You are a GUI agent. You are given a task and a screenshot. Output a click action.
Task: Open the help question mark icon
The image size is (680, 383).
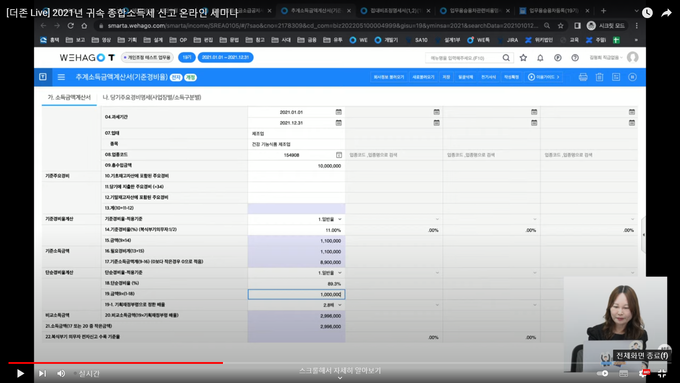coord(575,58)
